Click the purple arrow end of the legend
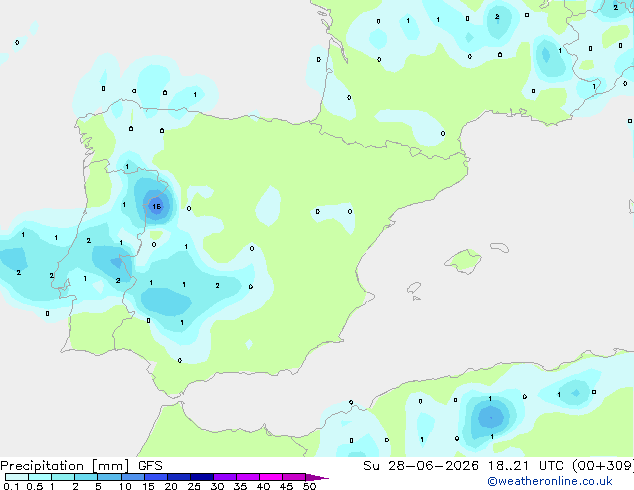634x490 pixels. point(317,477)
